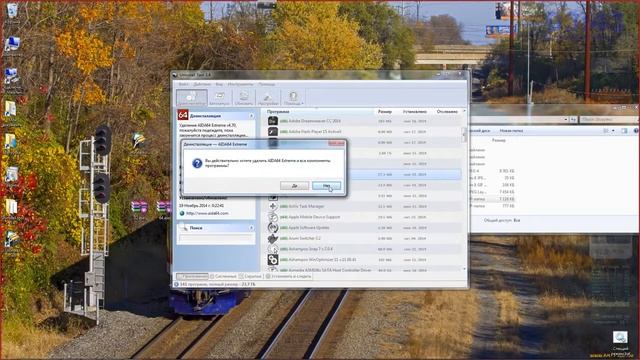
Task: Click the Деинсталлятор toolbar button
Action: [191, 98]
